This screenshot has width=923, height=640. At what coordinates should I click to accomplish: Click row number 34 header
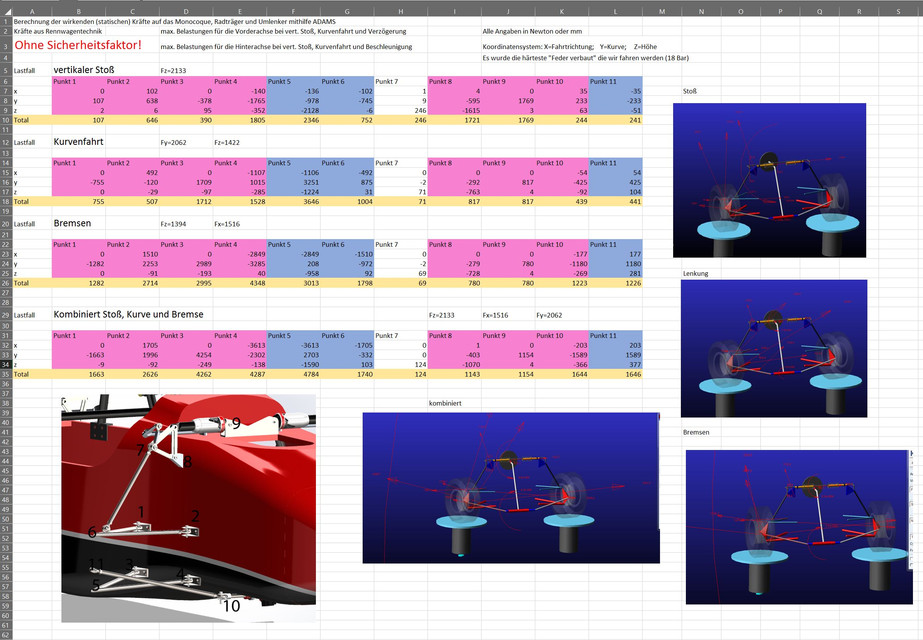[9, 363]
